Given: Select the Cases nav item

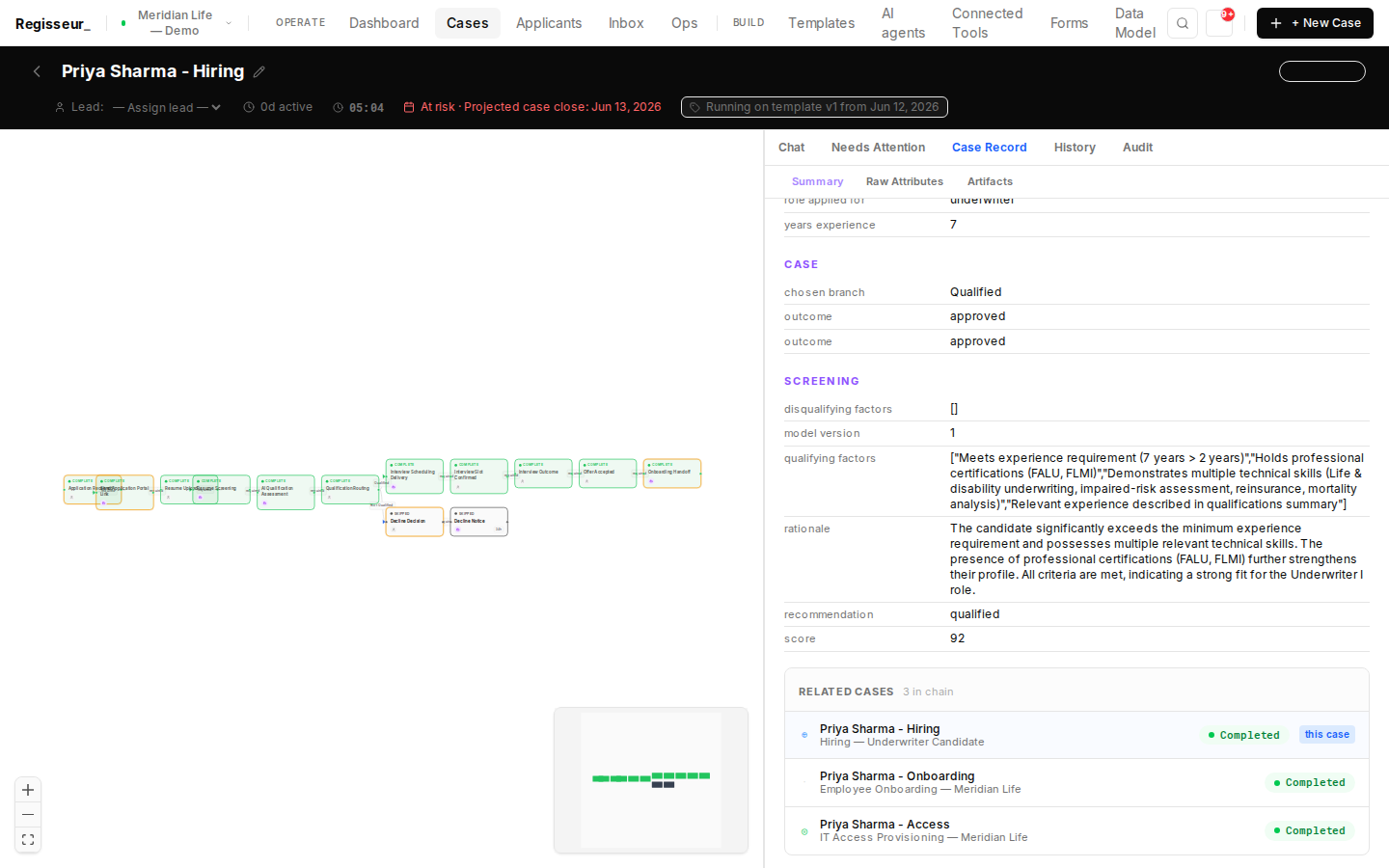Looking at the screenshot, I should (x=468, y=23).
